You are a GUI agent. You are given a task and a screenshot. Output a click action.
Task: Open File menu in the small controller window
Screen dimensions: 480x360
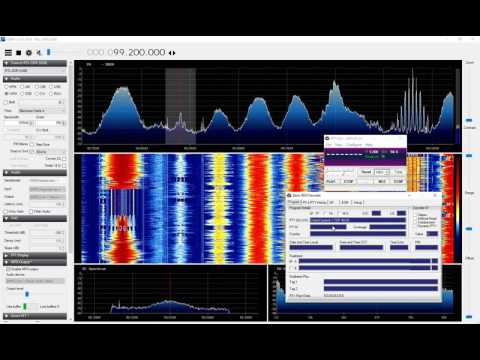click(x=328, y=145)
